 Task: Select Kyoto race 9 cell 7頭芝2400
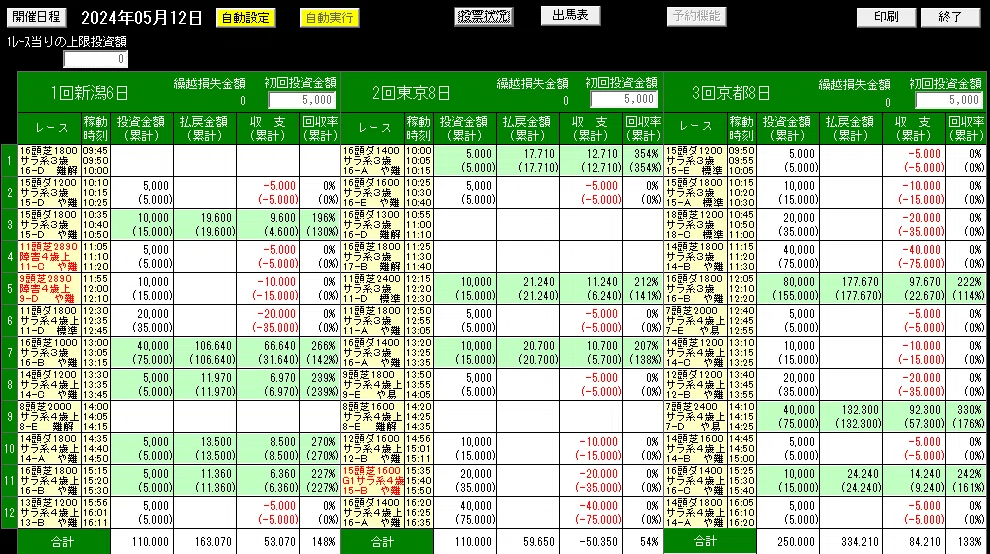(695, 416)
